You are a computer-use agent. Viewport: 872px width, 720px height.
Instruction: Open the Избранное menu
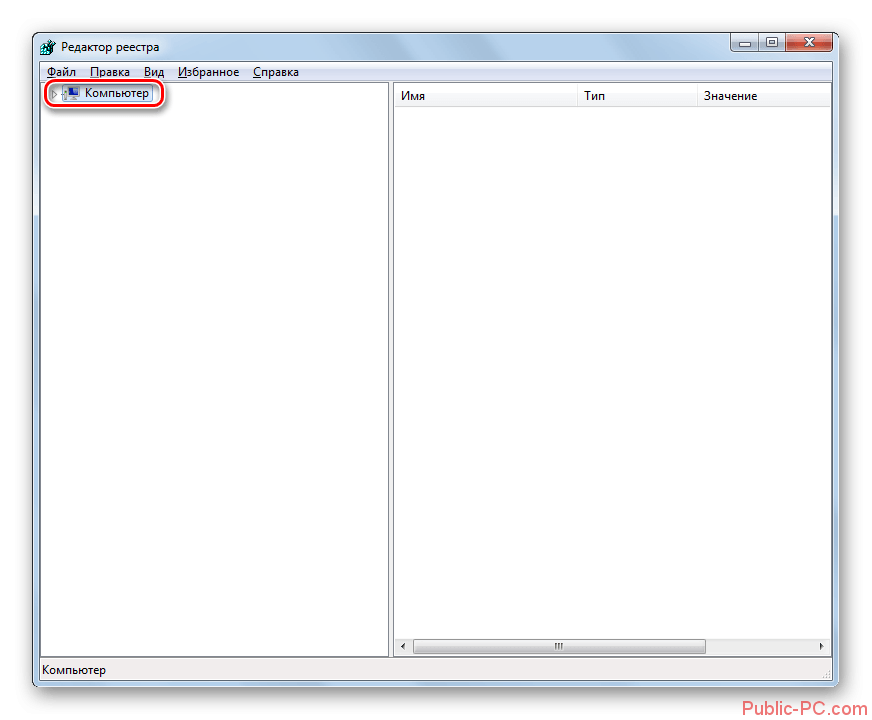pyautogui.click(x=208, y=72)
